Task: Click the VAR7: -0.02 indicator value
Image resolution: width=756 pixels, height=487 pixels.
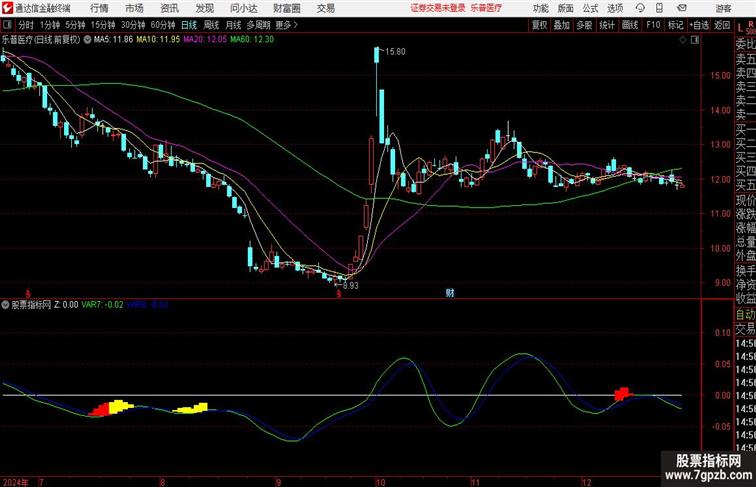Action: click(x=102, y=305)
